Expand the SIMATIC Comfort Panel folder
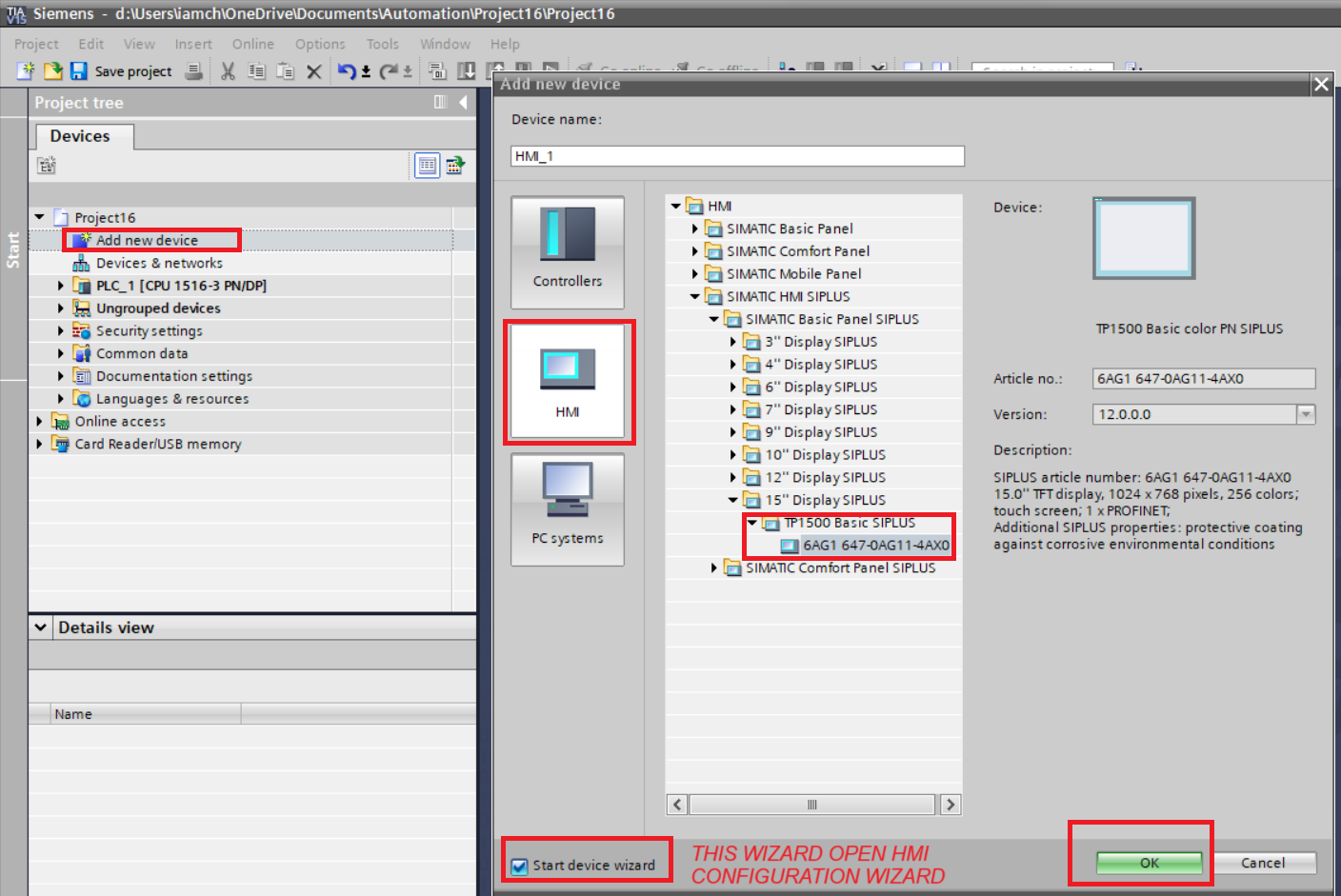This screenshot has height=896, width=1341. coord(695,251)
